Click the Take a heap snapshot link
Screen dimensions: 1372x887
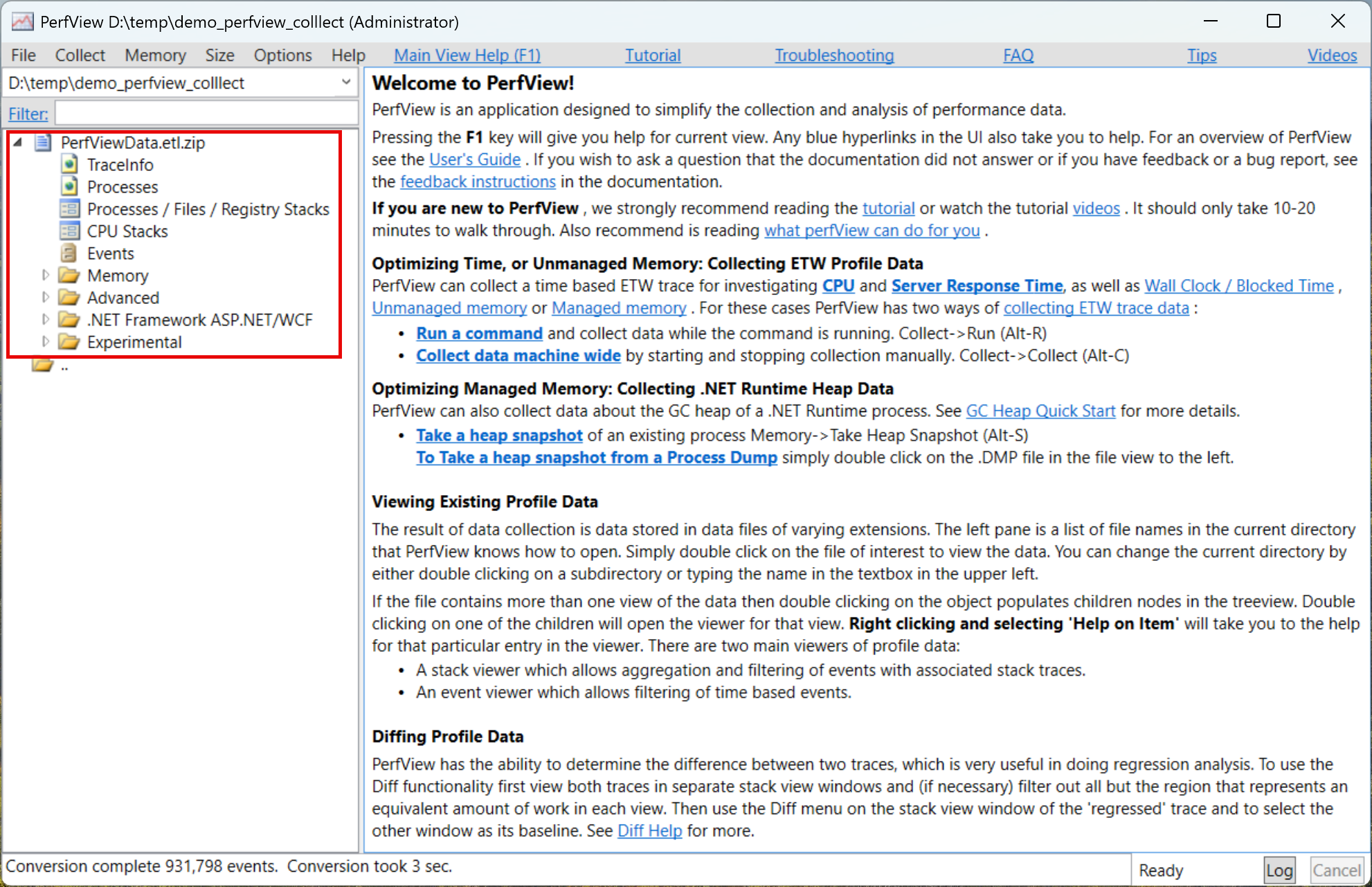pos(499,436)
